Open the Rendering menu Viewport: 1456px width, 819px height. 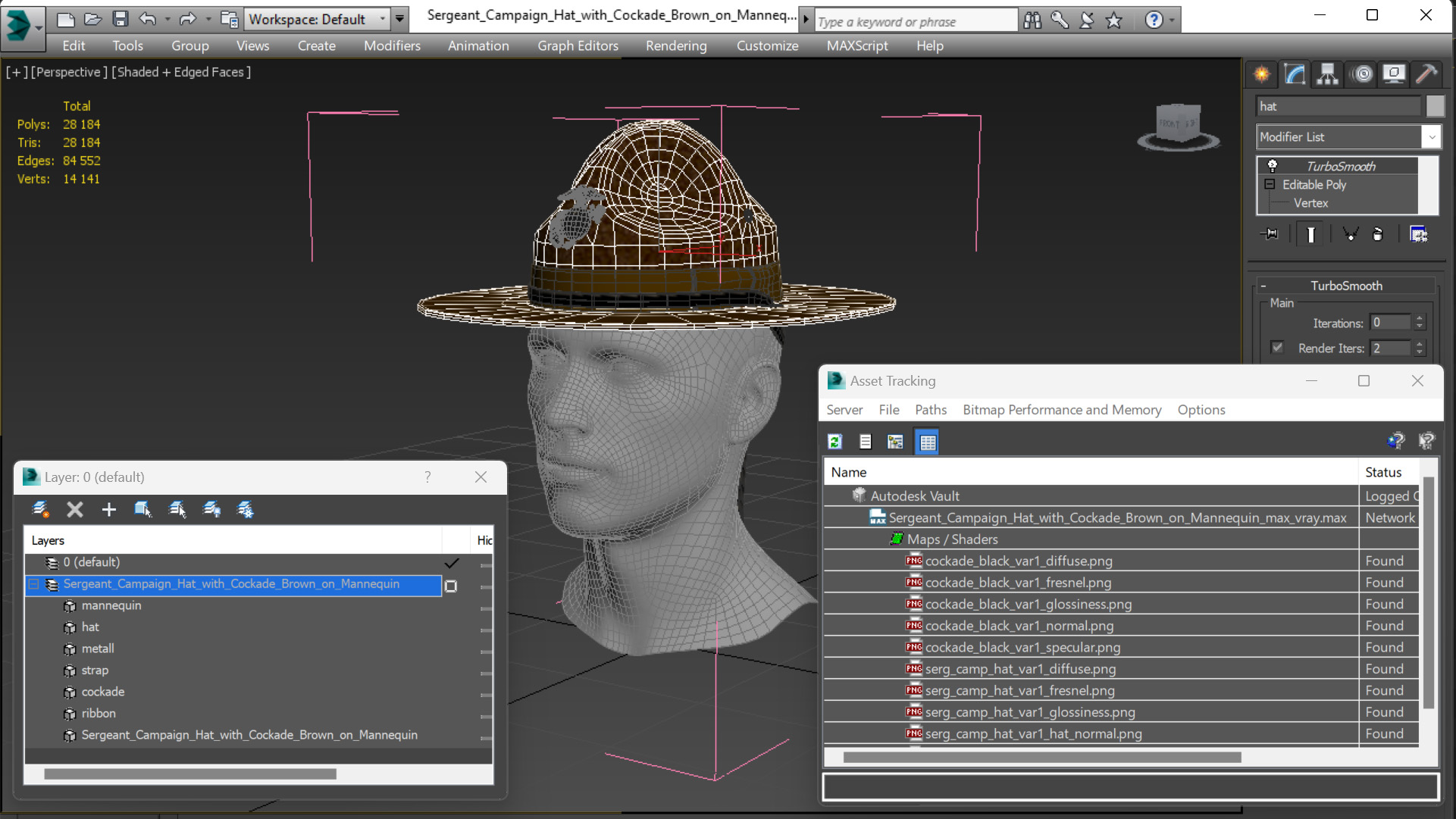[675, 45]
